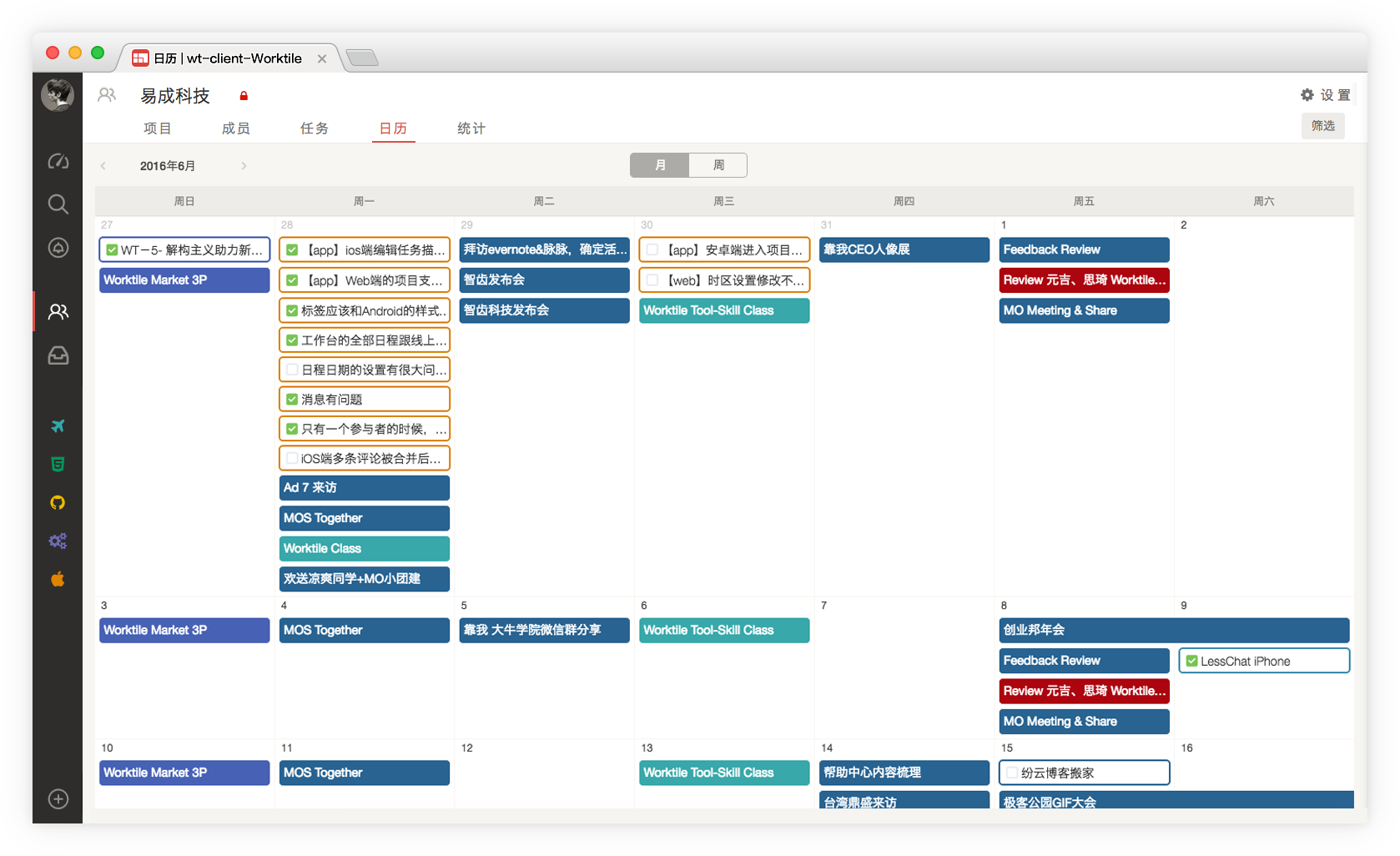
Task: Uncheck the WT-5 解构主义 task checkbox
Action: click(x=112, y=249)
